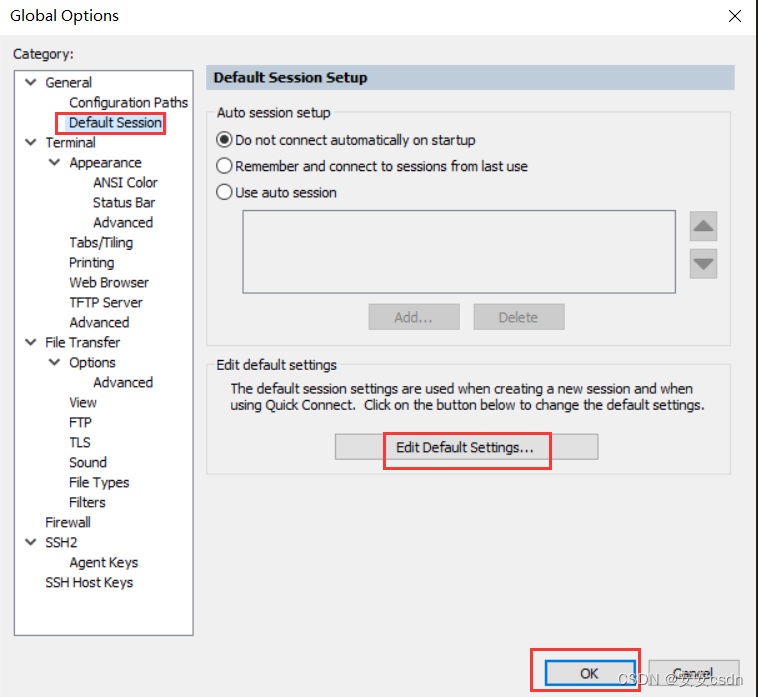Move auto session up with arrow button
The width and height of the screenshot is (758, 697).
703,226
